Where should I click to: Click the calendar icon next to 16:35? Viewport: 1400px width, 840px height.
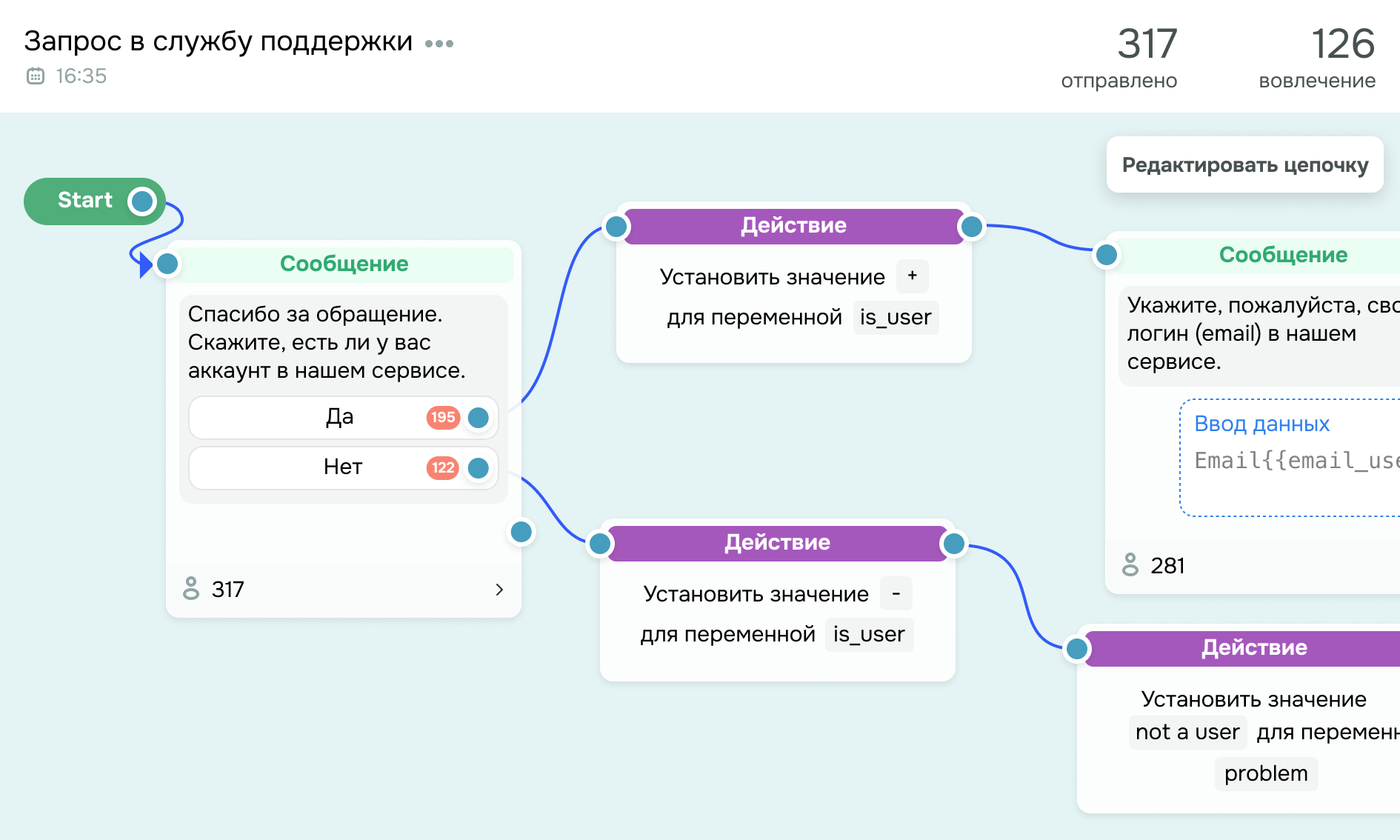pyautogui.click(x=36, y=76)
